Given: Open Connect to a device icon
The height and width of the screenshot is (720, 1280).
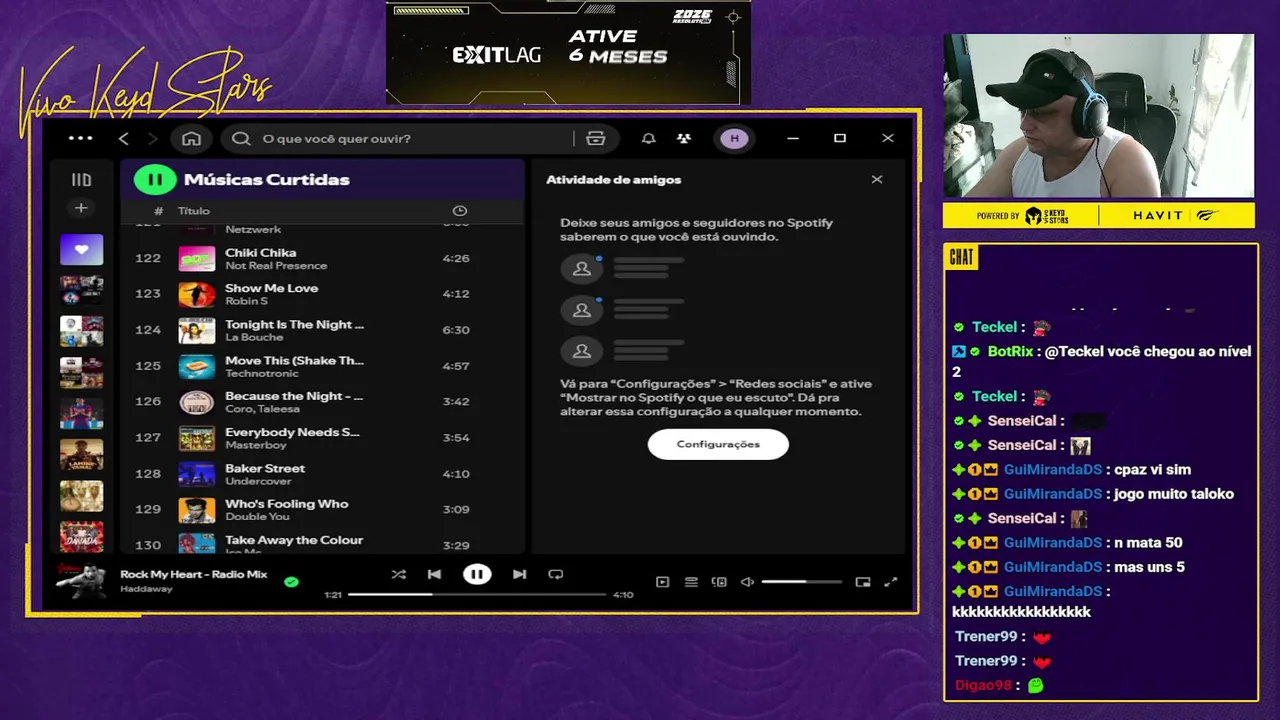Looking at the screenshot, I should click(x=719, y=582).
